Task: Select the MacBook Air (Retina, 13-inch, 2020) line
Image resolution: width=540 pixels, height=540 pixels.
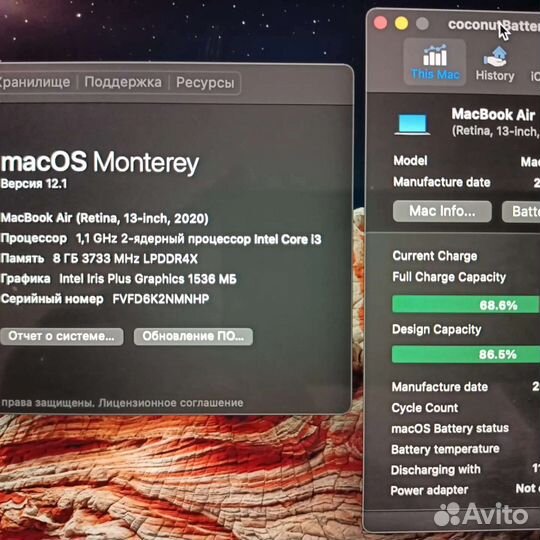Action: 104,218
